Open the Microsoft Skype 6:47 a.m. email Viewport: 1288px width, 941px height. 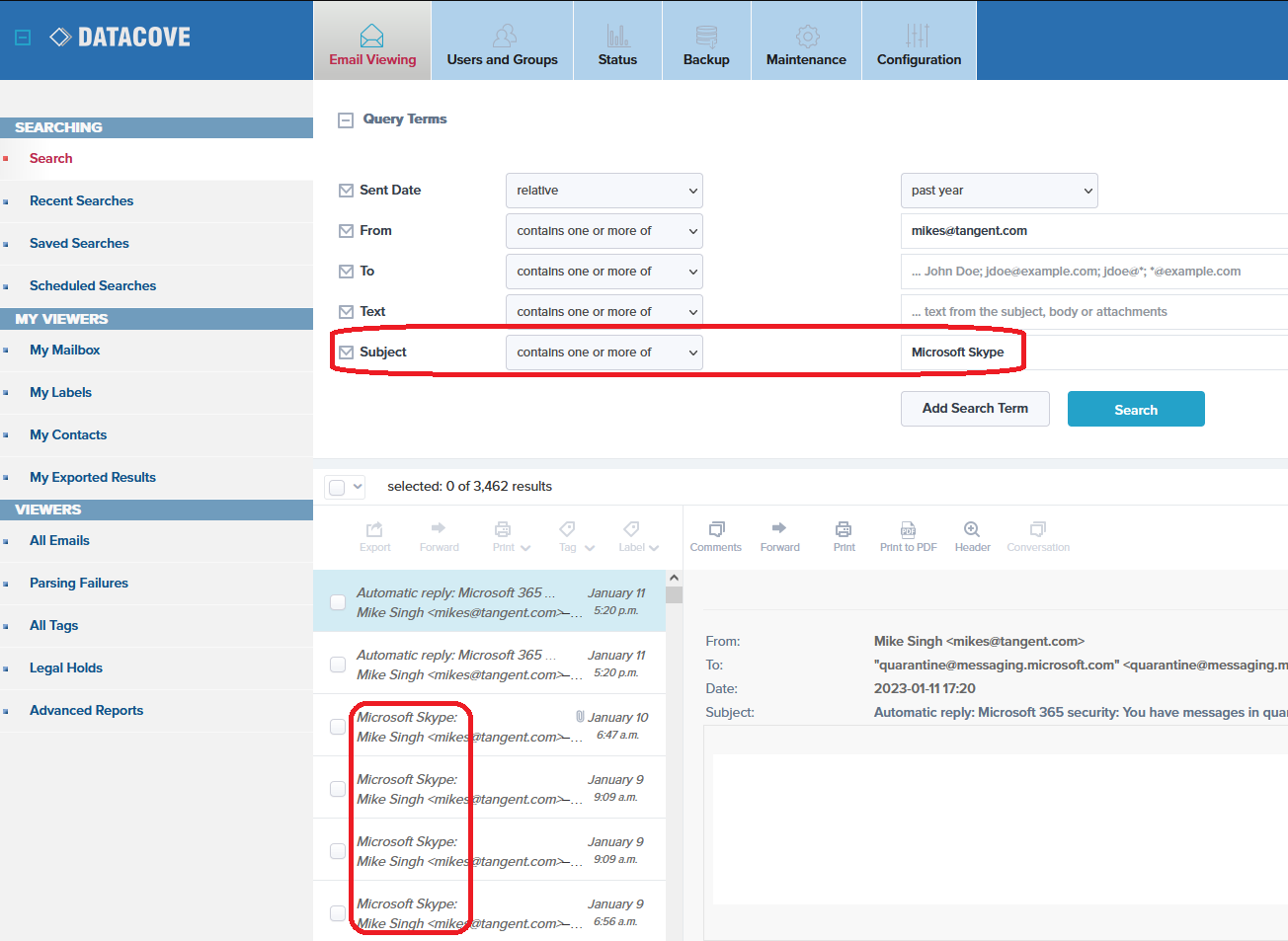(489, 727)
